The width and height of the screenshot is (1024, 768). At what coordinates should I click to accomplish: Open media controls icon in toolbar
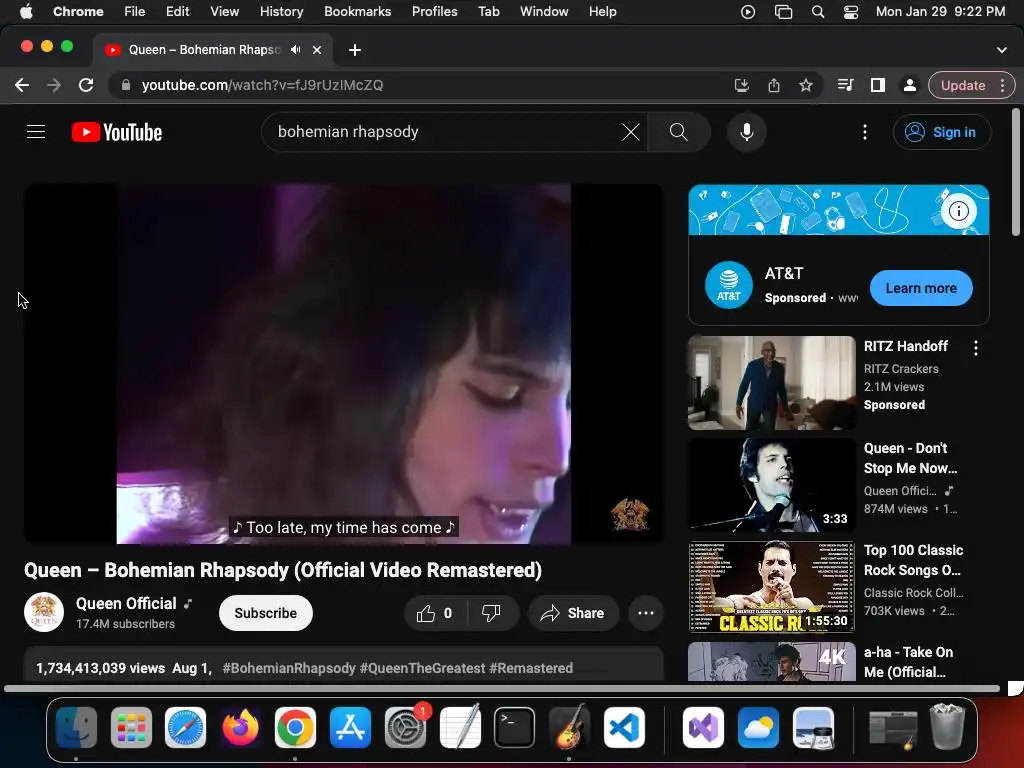[x=845, y=85]
